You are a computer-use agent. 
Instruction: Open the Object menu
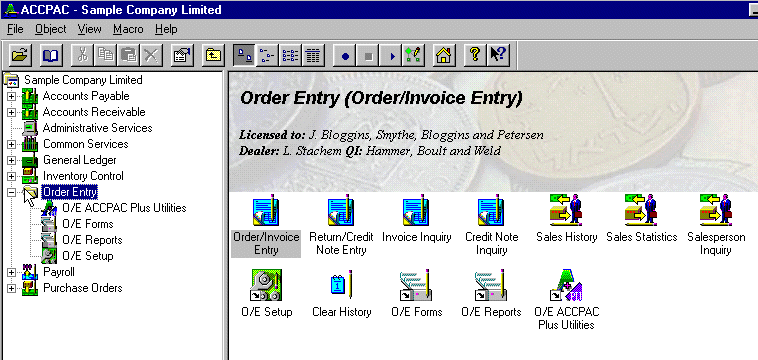coord(51,29)
